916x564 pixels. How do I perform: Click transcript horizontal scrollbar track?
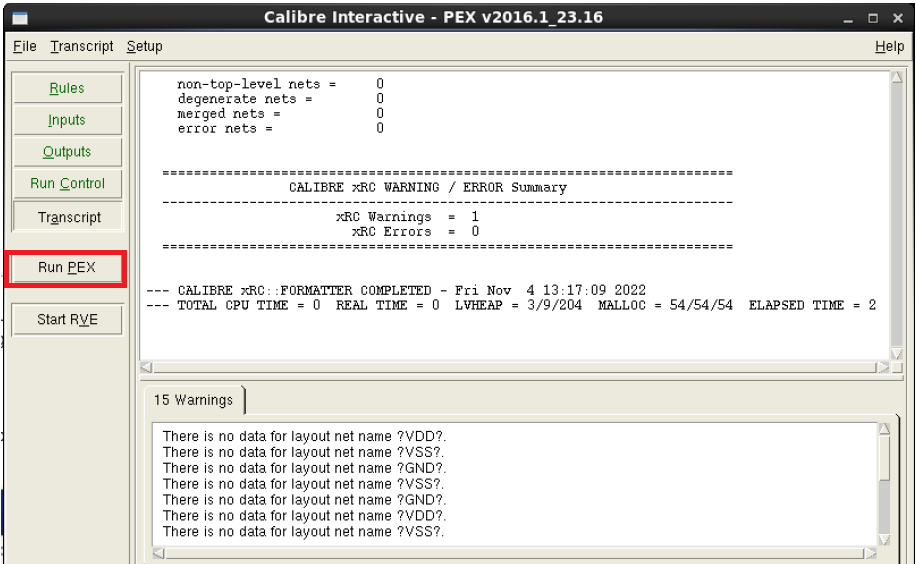tap(515, 368)
